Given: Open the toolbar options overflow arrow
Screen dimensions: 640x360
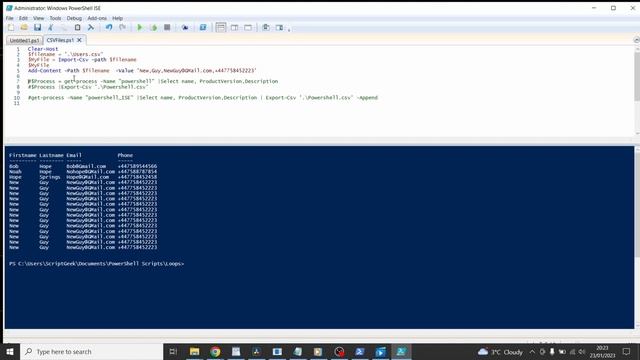Looking at the screenshot, I should pyautogui.click(x=289, y=29).
